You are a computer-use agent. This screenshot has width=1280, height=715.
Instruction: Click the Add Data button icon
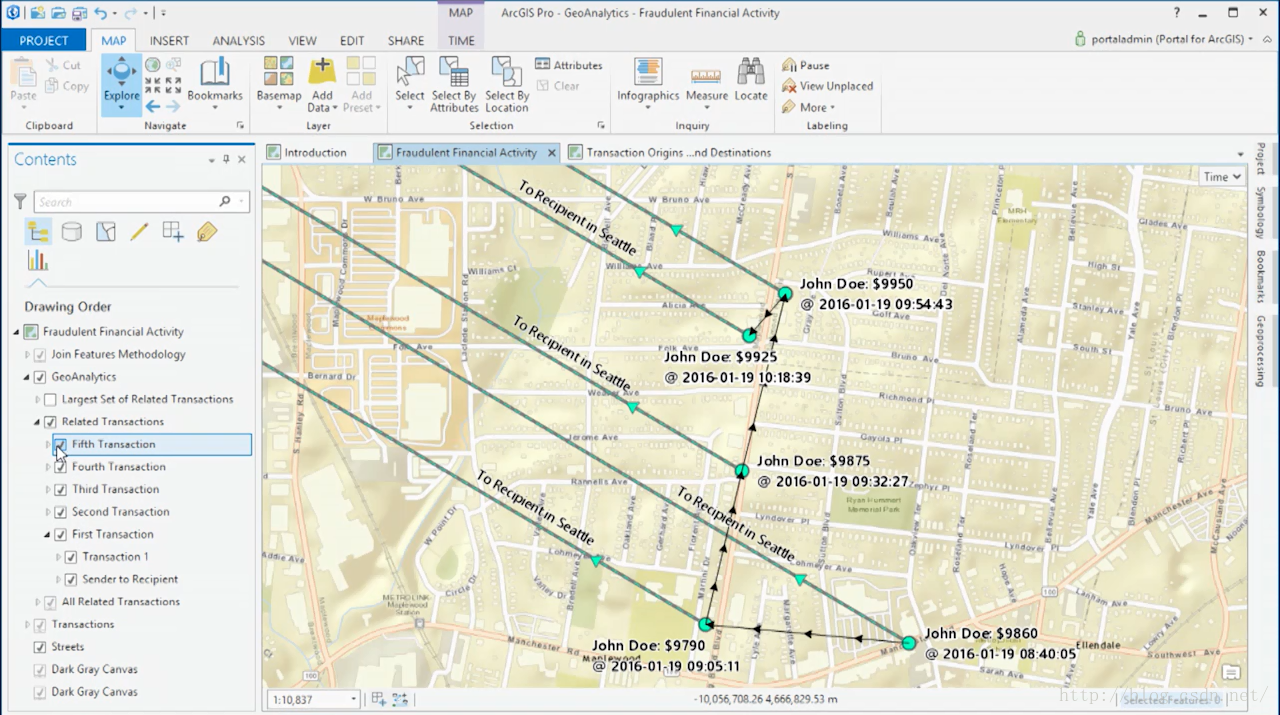(322, 71)
